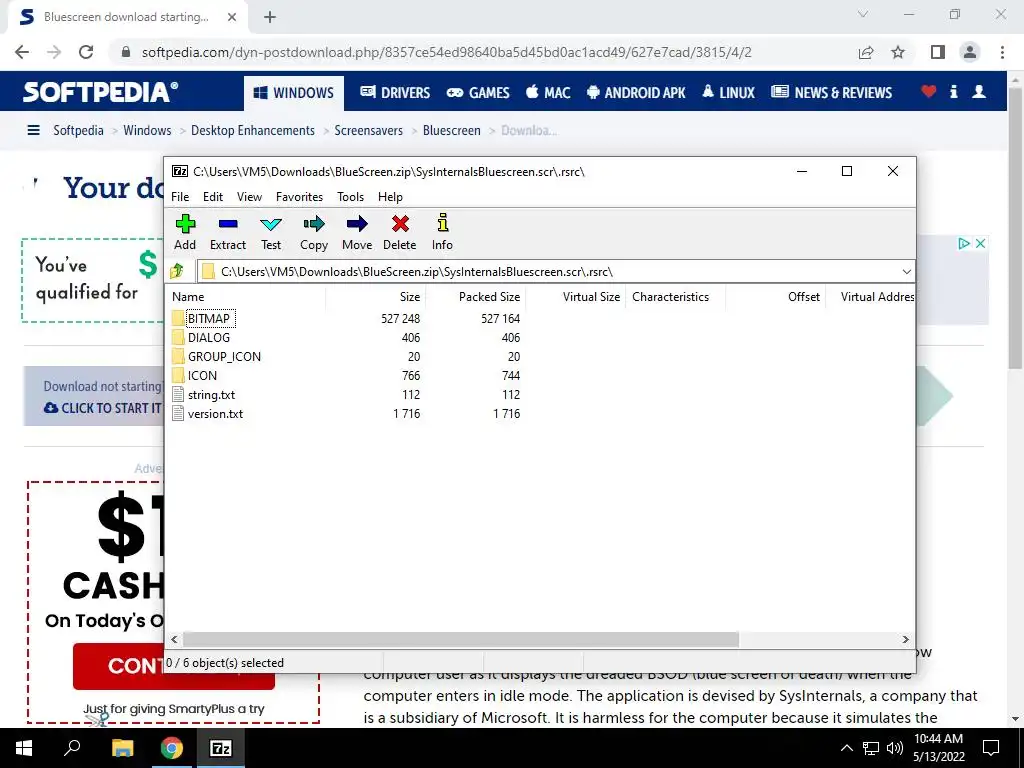Open the Edit menu

coord(213,197)
